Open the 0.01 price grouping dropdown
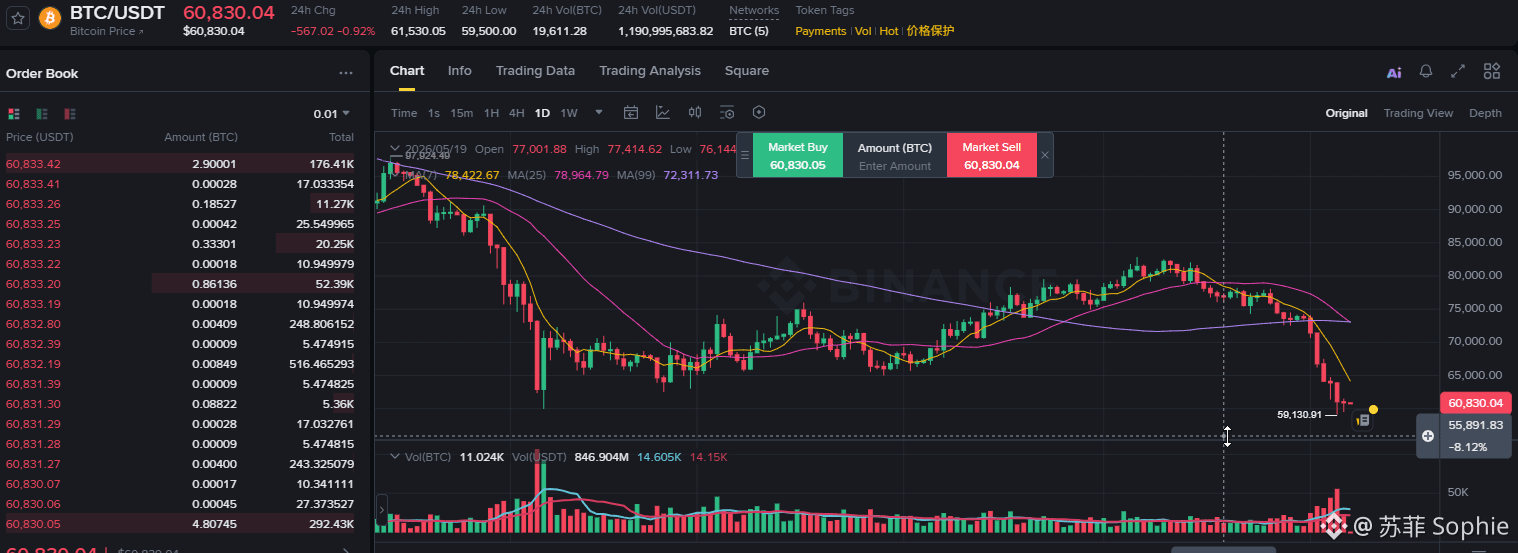The width and height of the screenshot is (1518, 553). [x=331, y=114]
